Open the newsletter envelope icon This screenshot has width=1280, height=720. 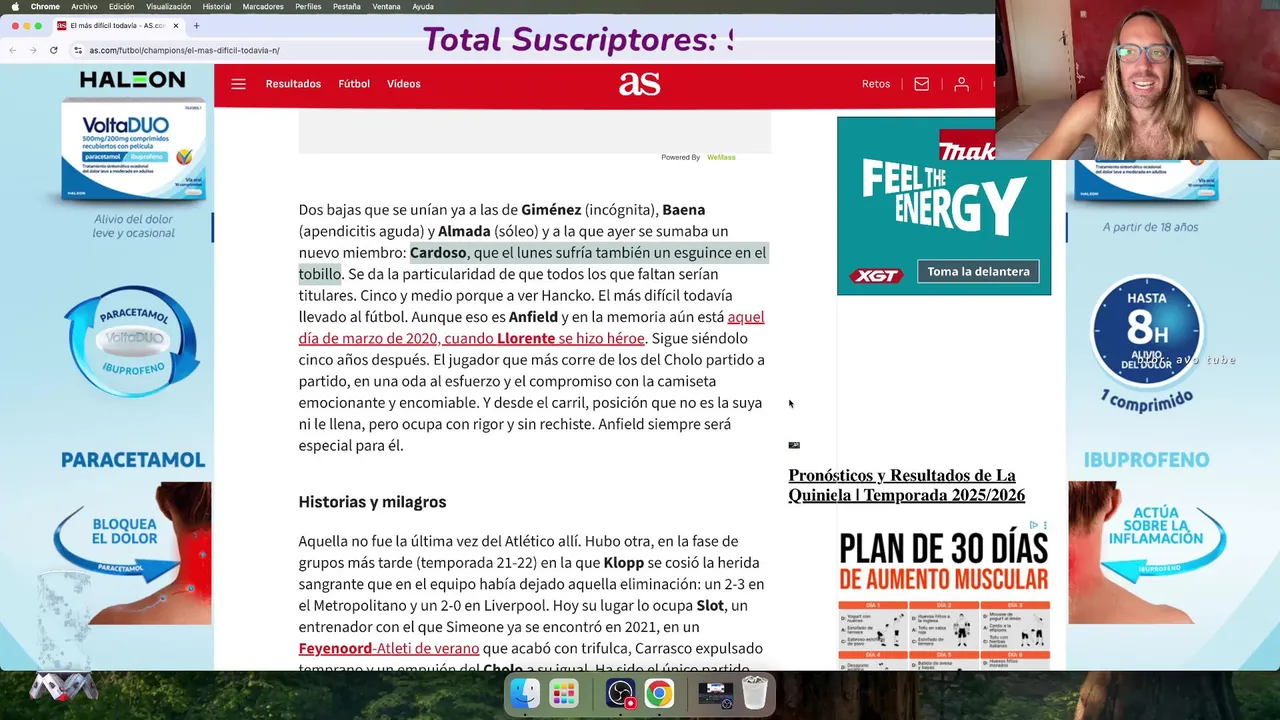coord(921,84)
